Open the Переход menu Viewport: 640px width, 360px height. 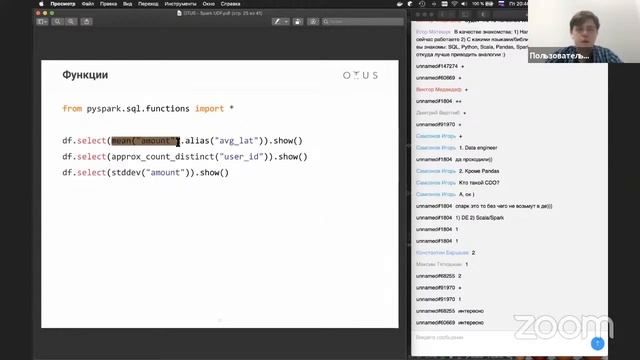click(x=148, y=4)
